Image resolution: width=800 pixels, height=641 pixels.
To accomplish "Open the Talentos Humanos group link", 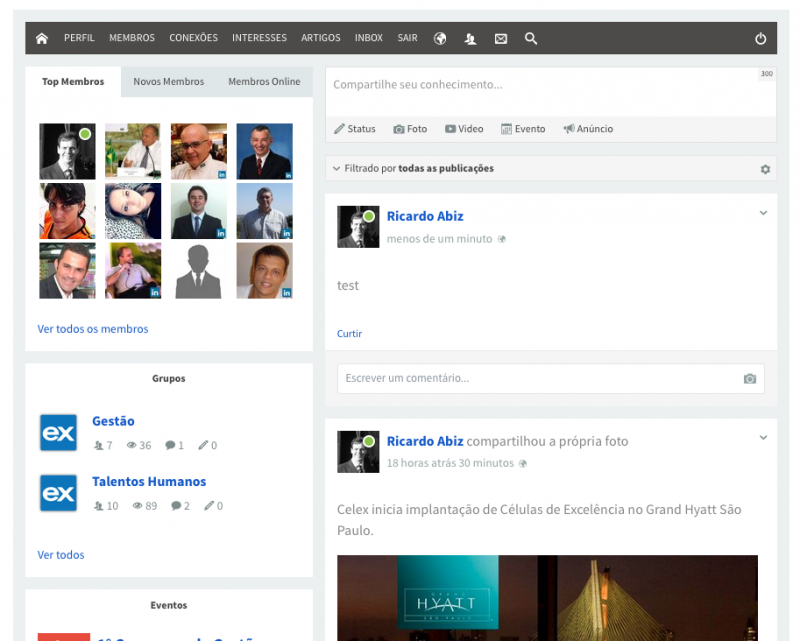I will pos(149,481).
